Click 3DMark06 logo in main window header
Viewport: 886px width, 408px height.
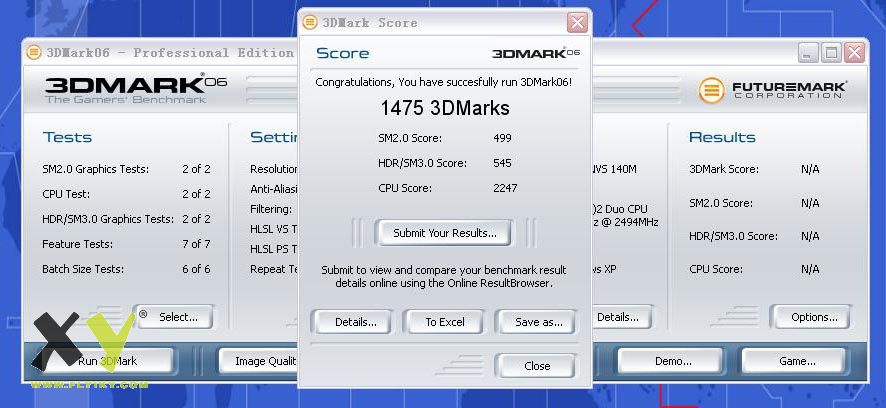136,89
